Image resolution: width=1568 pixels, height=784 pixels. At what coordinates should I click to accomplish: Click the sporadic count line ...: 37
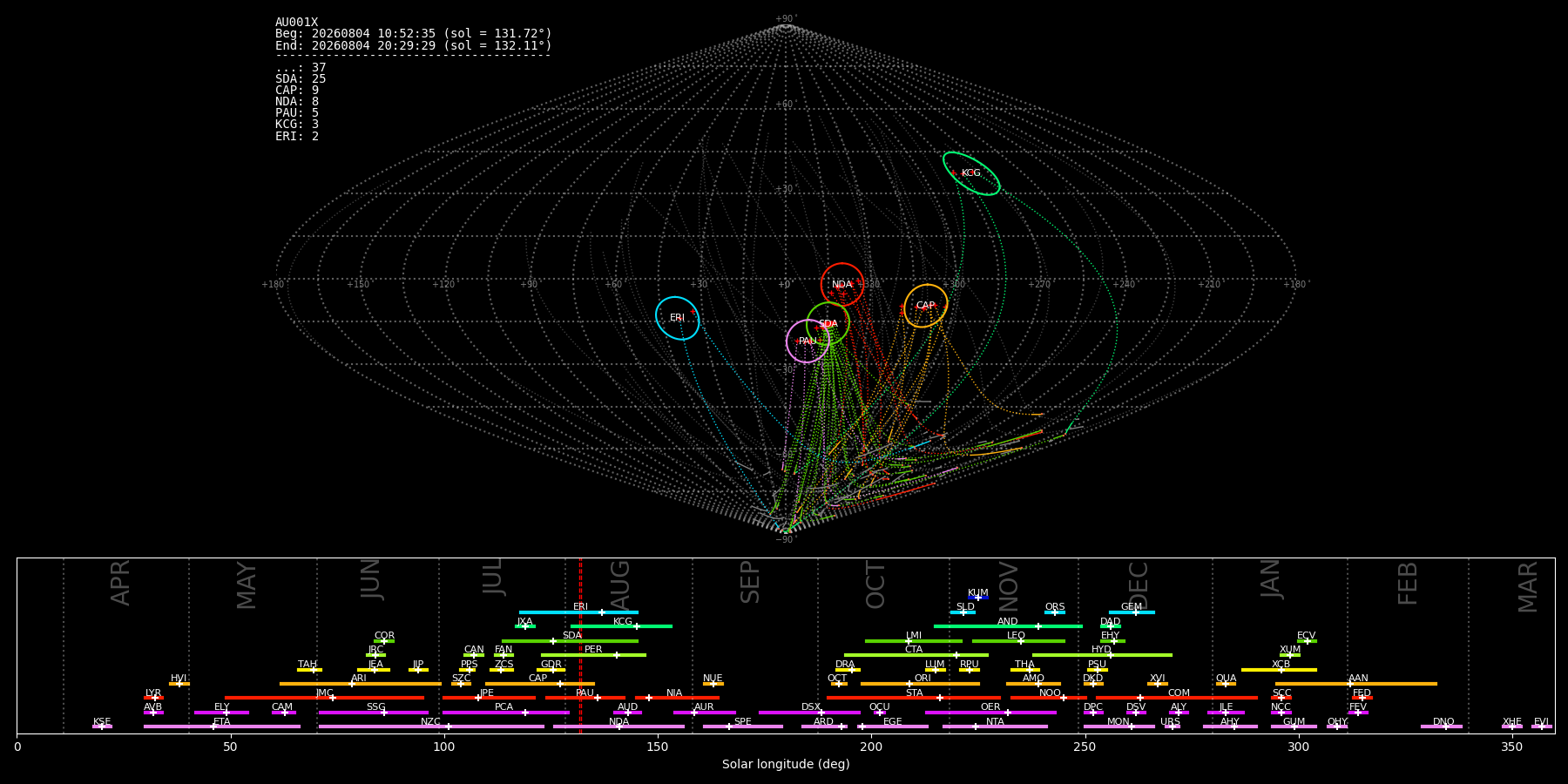tap(301, 68)
